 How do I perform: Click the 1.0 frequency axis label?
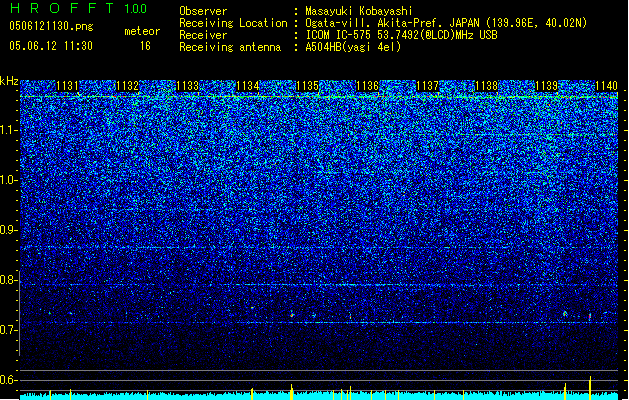(x=9, y=180)
